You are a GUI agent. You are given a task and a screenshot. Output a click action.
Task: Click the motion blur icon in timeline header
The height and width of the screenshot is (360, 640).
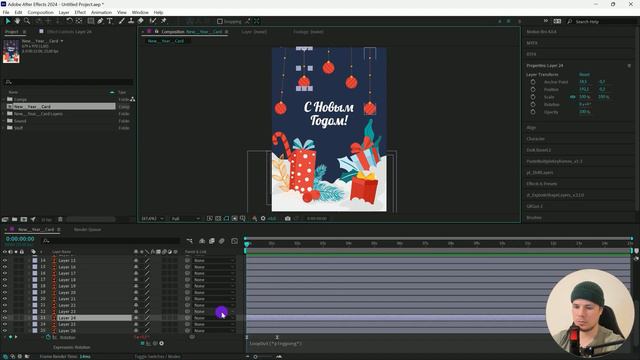(222, 241)
